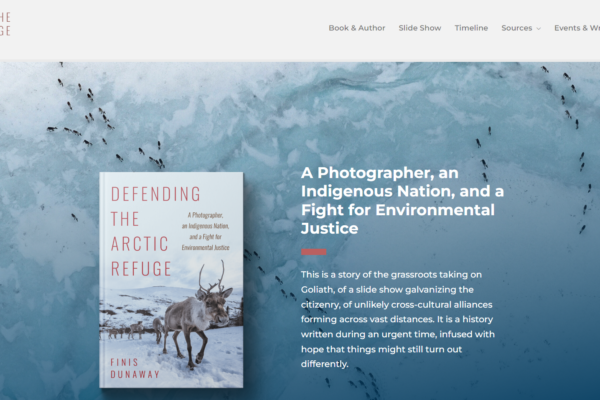Open the Timeline nav link

coord(471,28)
